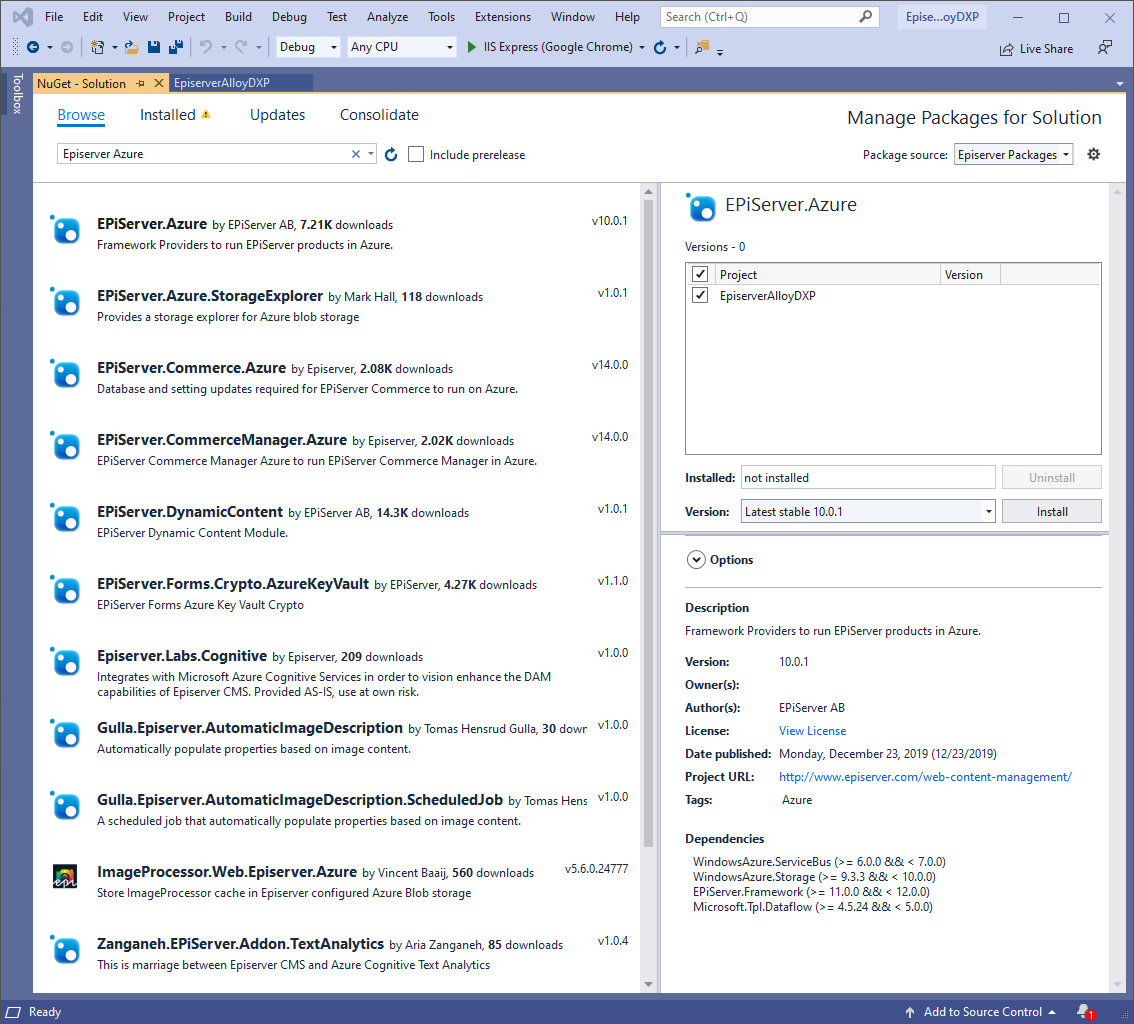The height and width of the screenshot is (1024, 1134).
Task: Open NuGet package source settings gear
Action: tap(1093, 154)
